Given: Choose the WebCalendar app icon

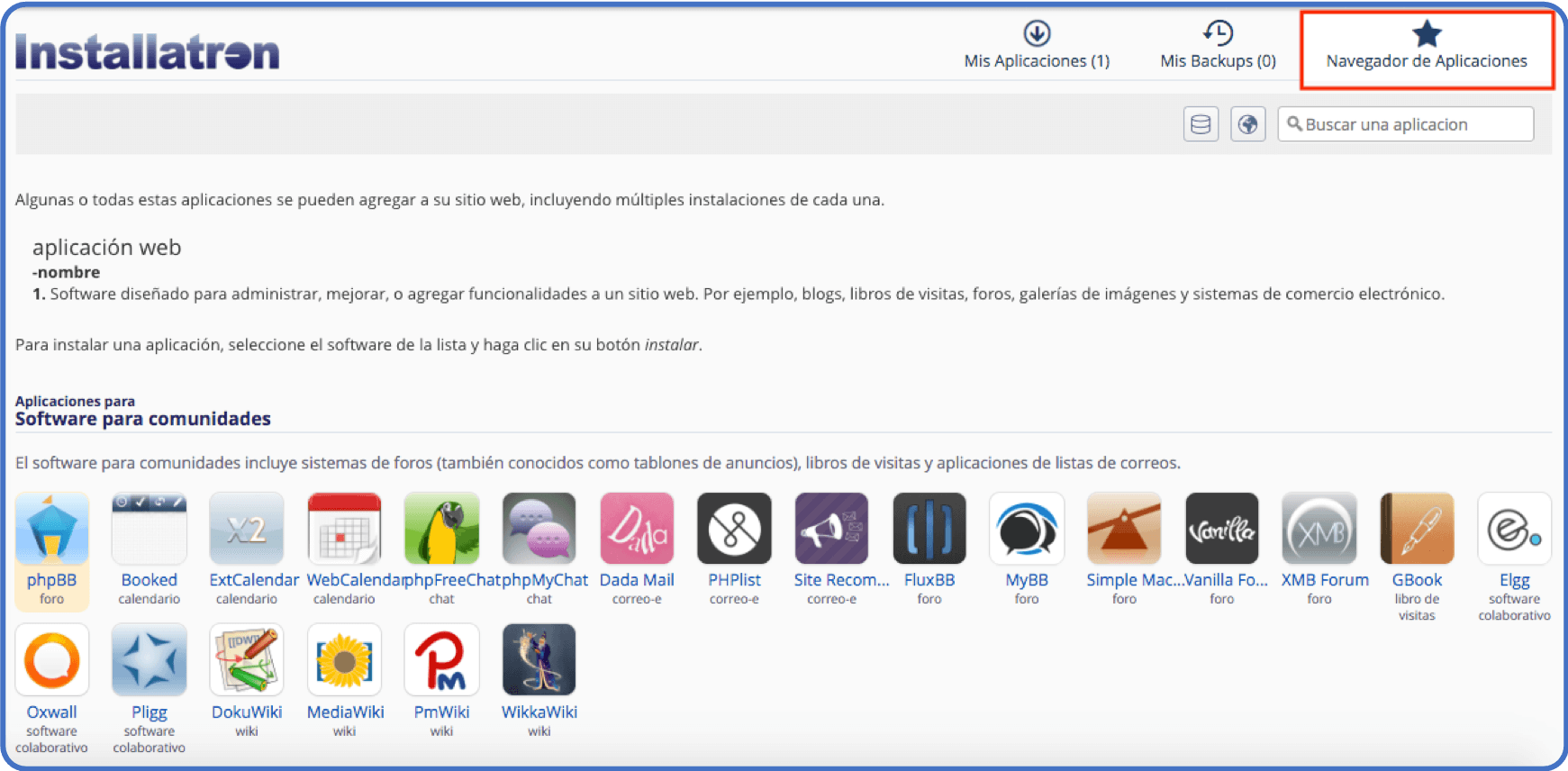Looking at the screenshot, I should click(x=344, y=529).
